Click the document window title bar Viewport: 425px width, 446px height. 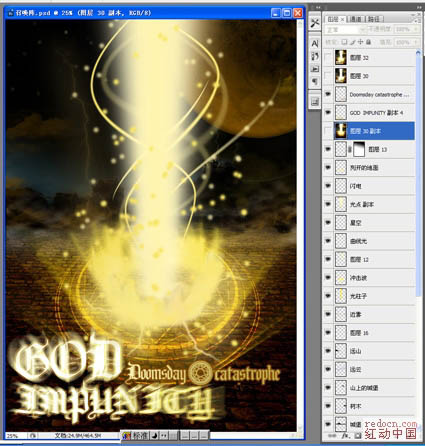pyautogui.click(x=155, y=13)
